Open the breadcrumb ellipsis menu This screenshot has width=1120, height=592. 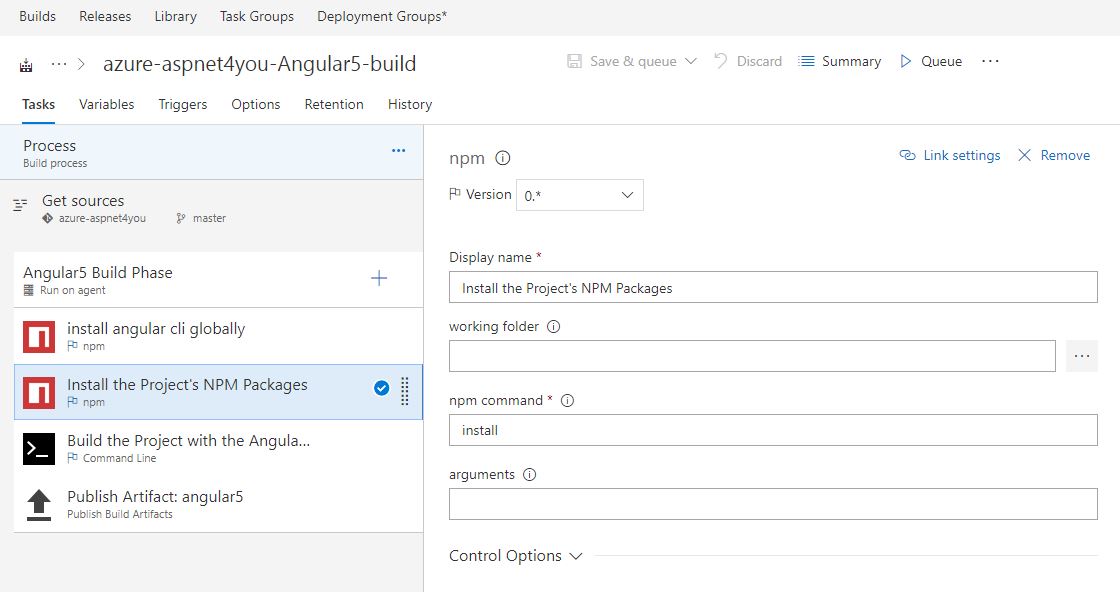point(59,64)
